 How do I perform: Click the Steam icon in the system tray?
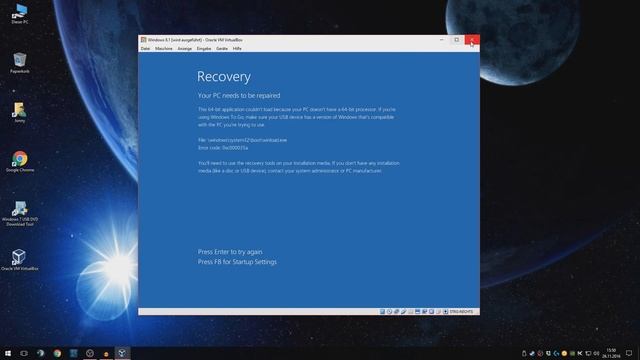(532, 353)
